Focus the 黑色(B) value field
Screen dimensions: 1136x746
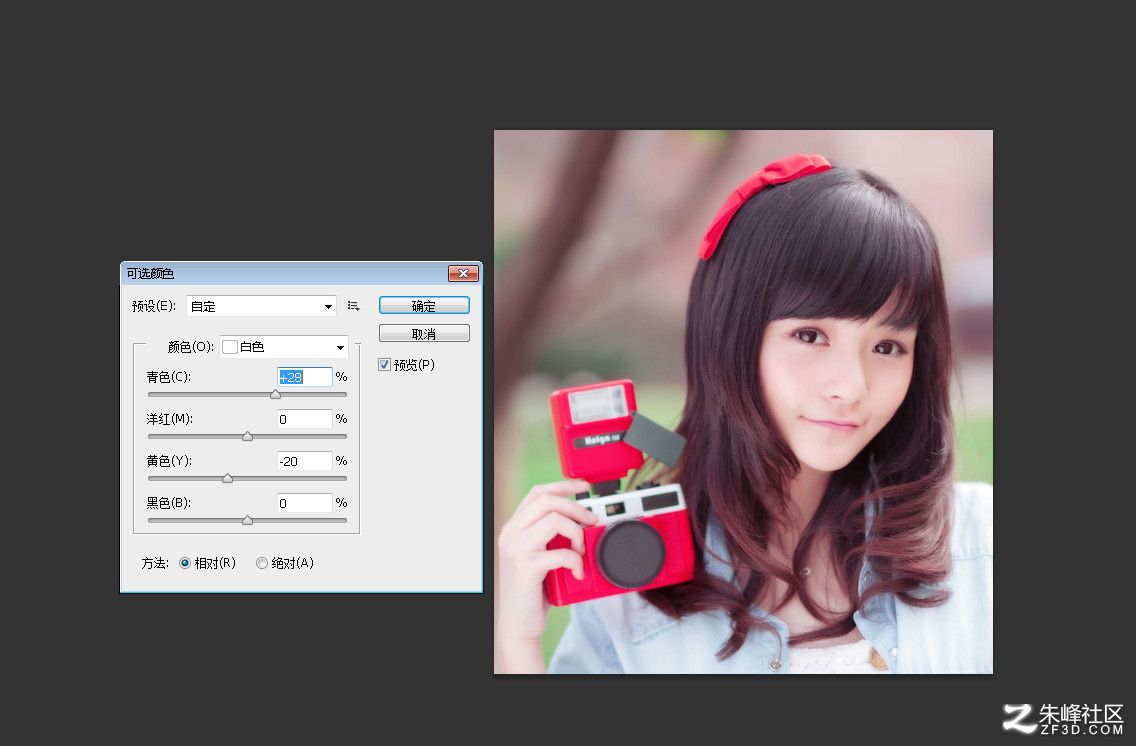(305, 503)
